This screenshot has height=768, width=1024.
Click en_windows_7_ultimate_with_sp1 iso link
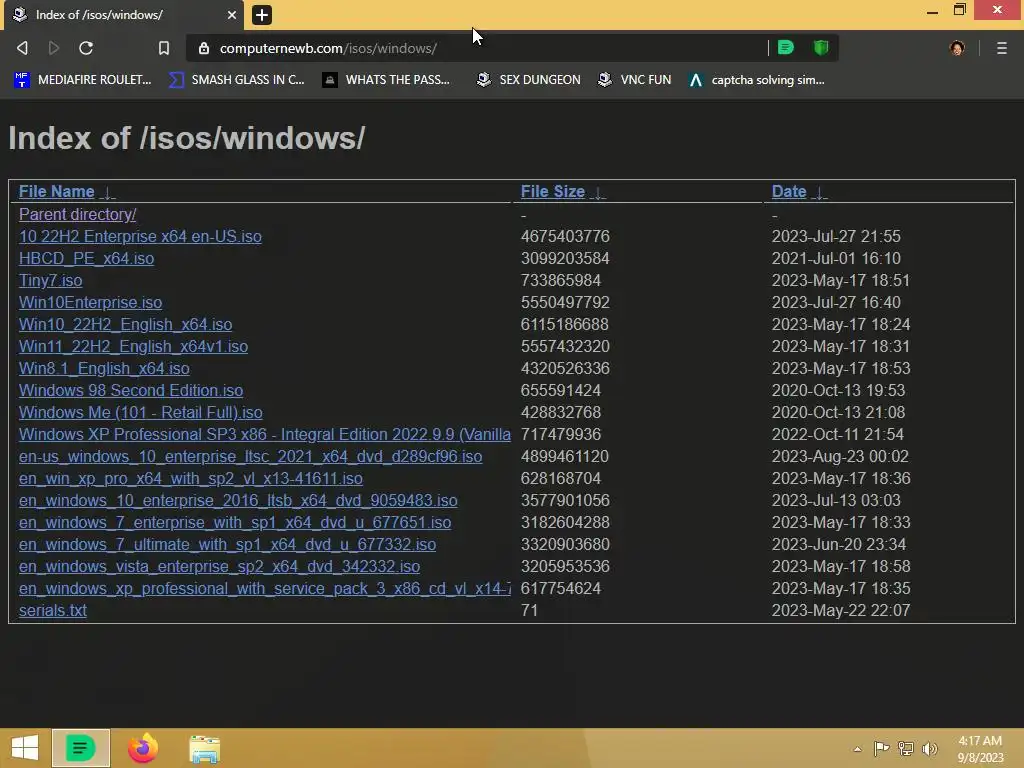(227, 545)
